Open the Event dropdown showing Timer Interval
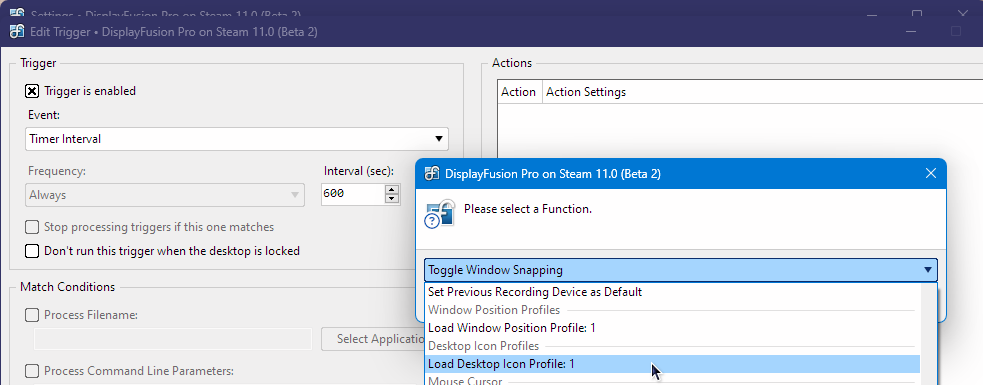Screen dimensions: 983x385 point(237,139)
